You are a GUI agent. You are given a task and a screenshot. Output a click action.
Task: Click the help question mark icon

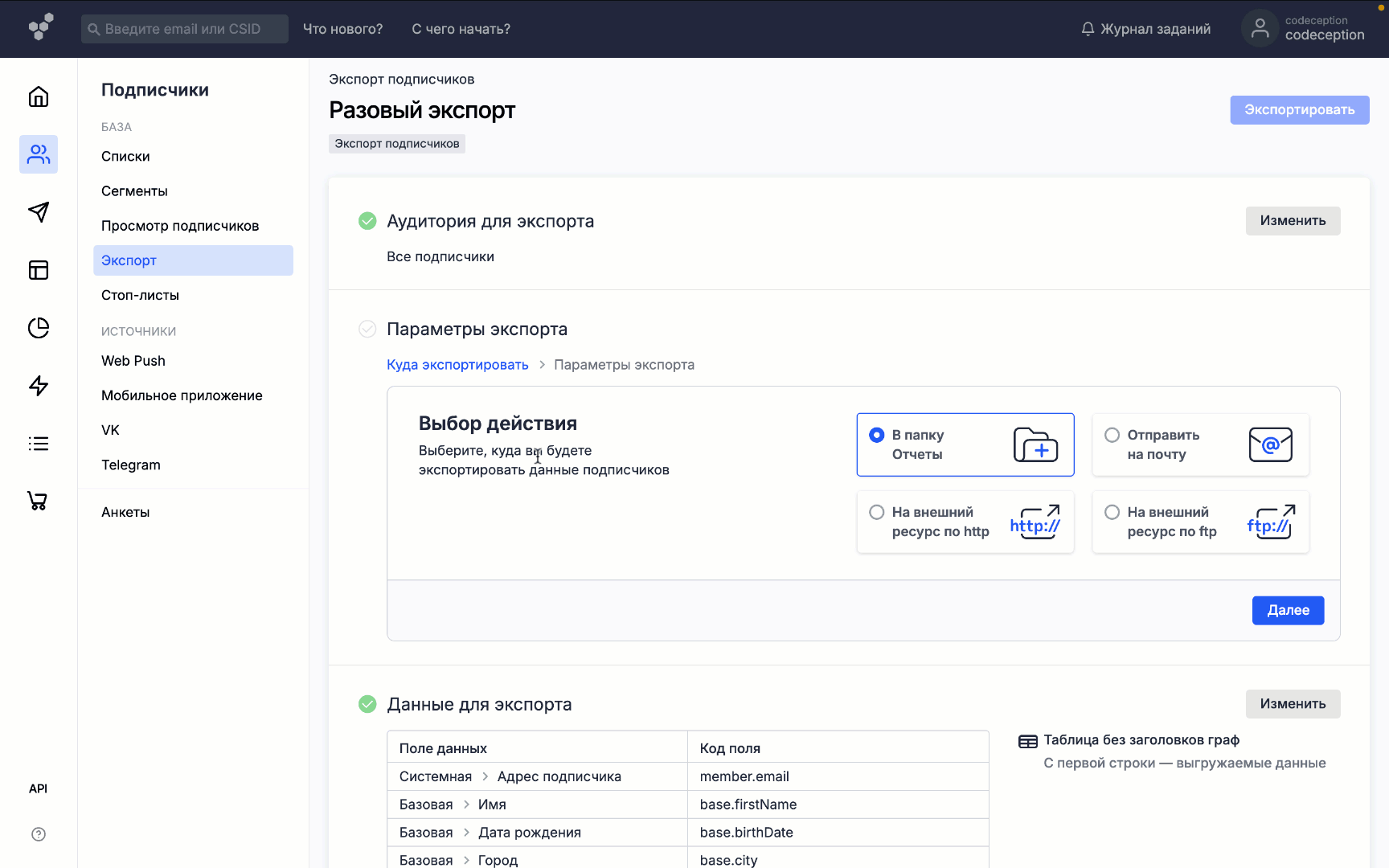pyautogui.click(x=39, y=834)
